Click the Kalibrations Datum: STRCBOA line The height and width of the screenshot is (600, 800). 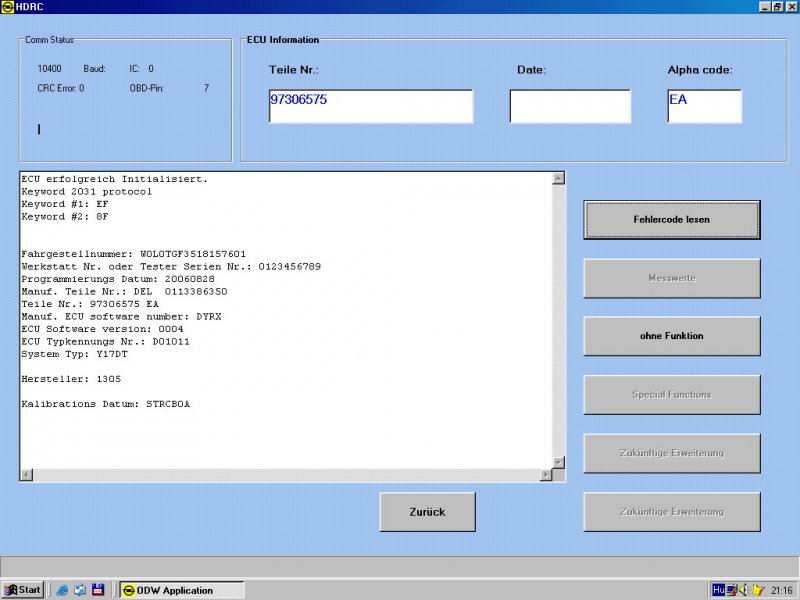click(106, 404)
